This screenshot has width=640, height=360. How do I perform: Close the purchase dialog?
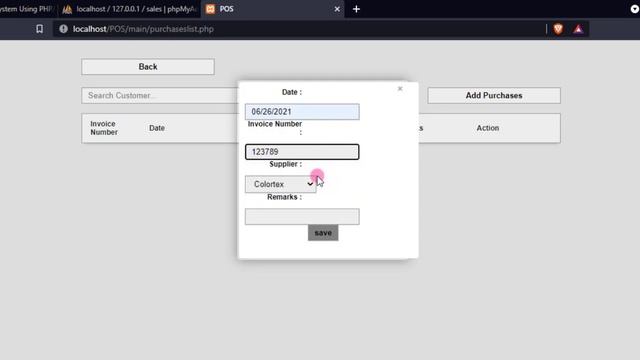point(400,89)
